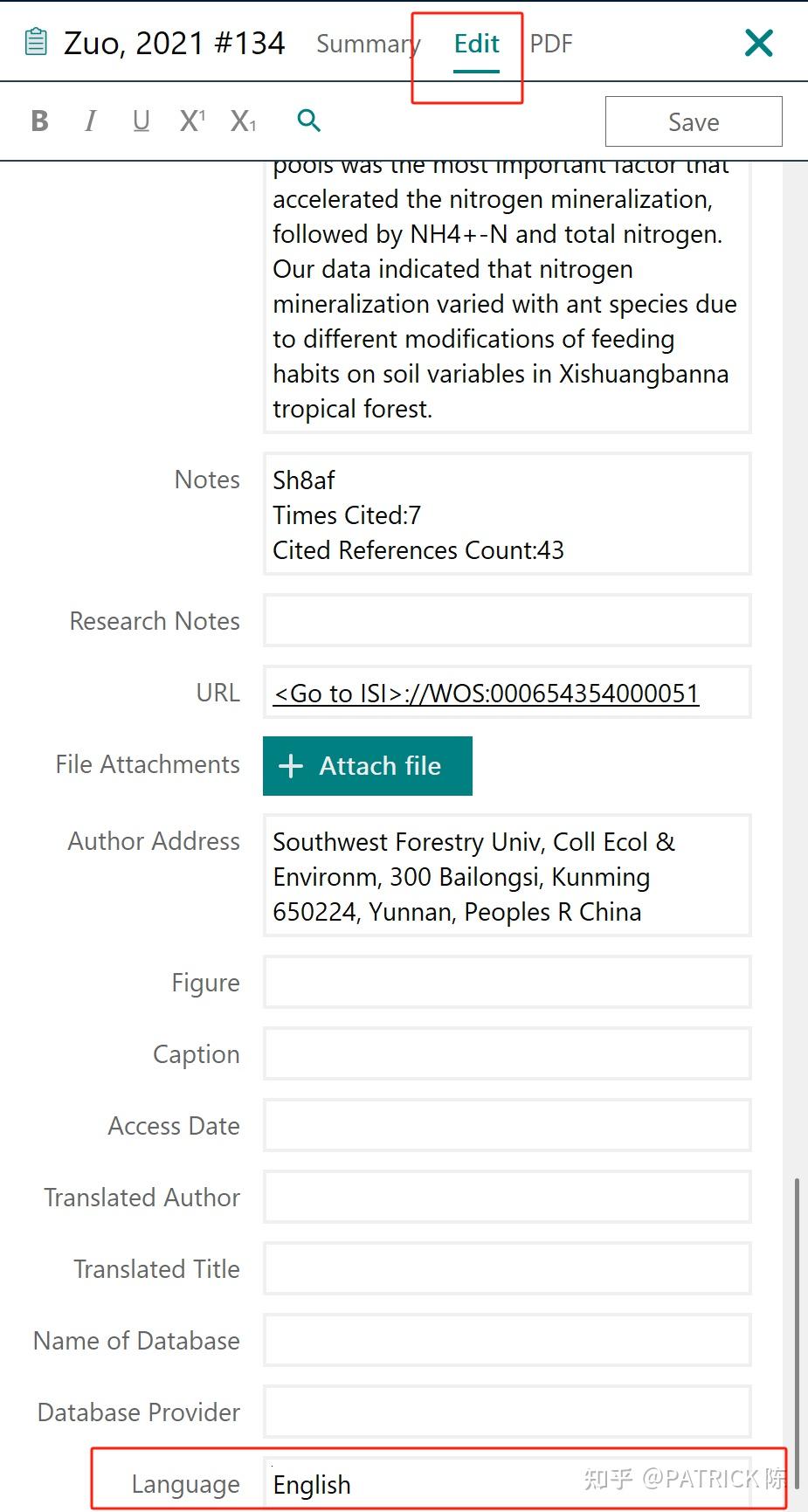The width and height of the screenshot is (808, 1512).
Task: Apply underline formatting
Action: 142,121
